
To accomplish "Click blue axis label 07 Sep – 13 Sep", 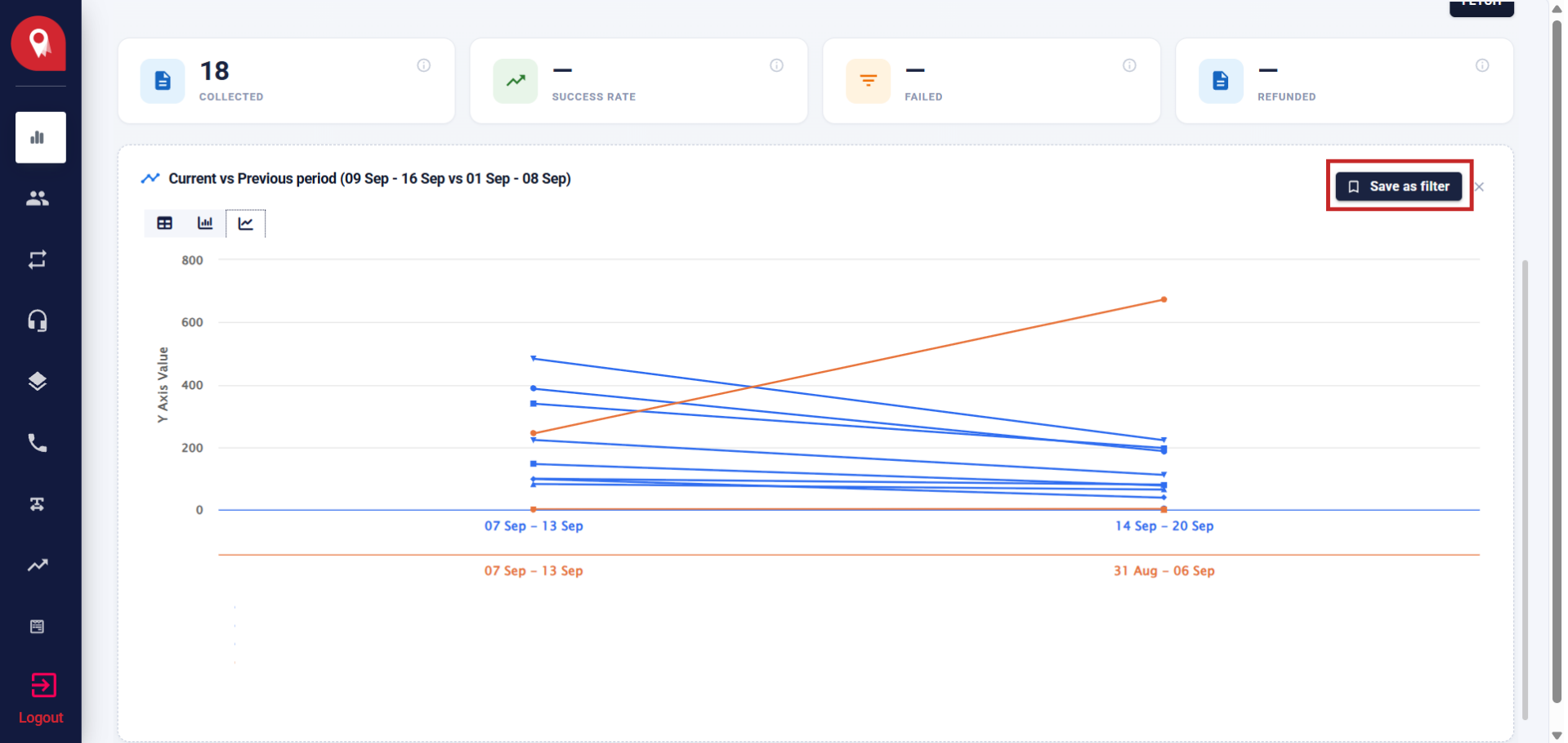I will 534,526.
